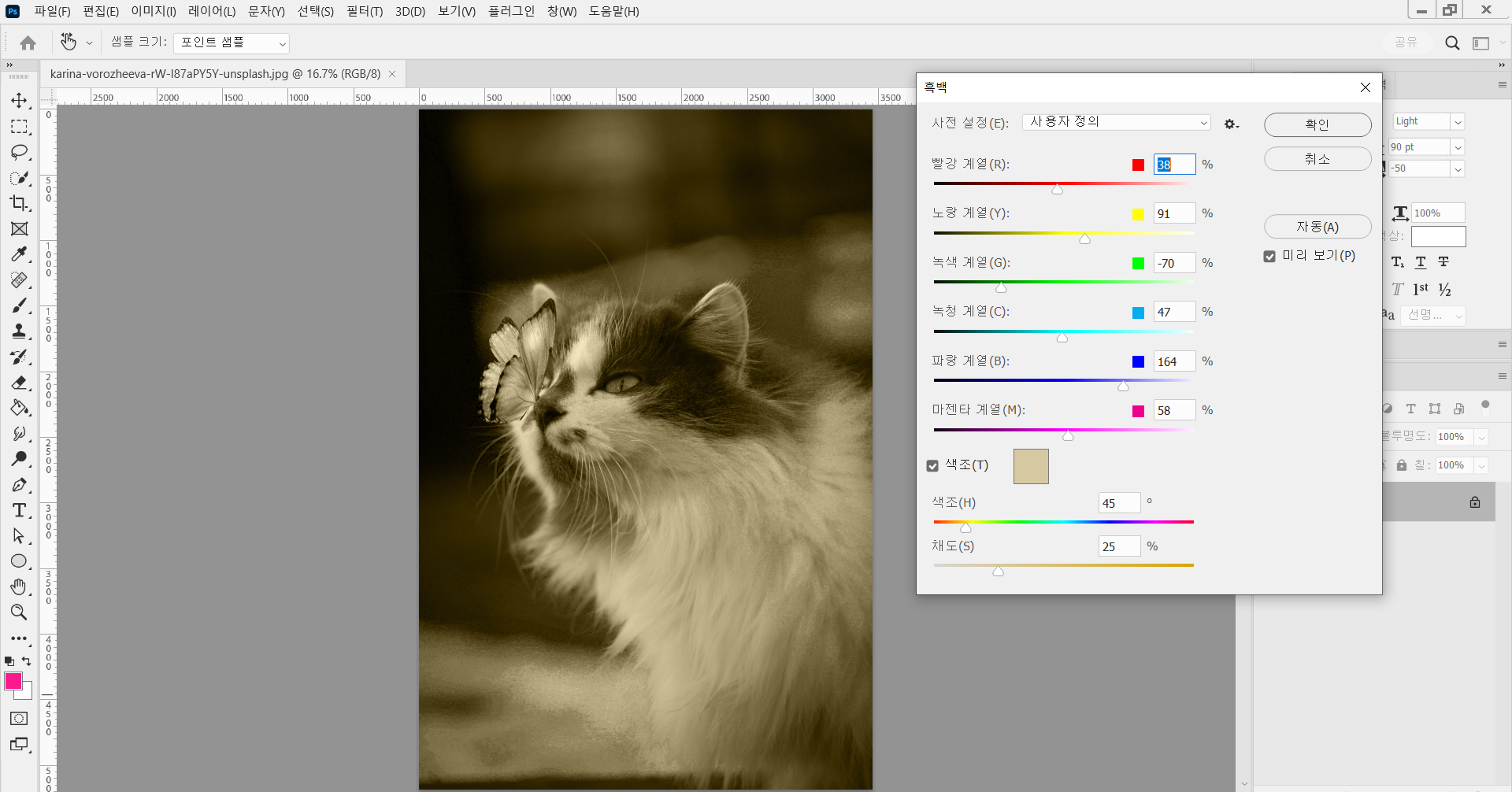Select the Healing Brush tool

click(19, 280)
